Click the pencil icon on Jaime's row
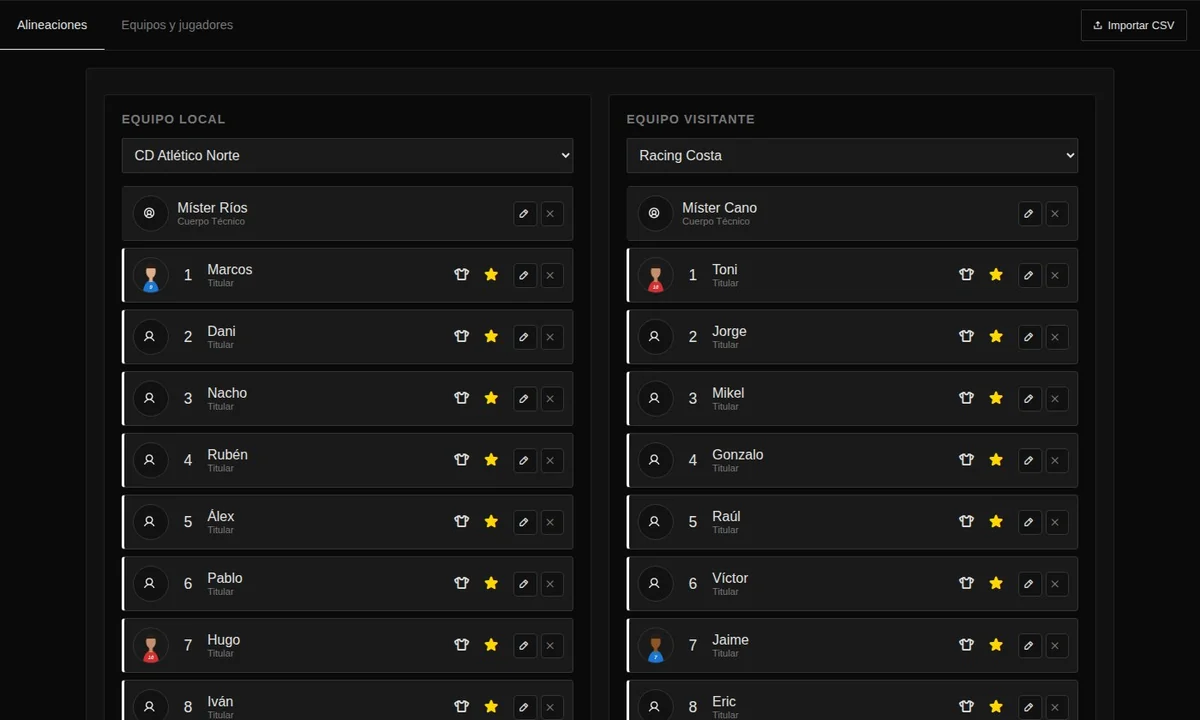Viewport: 1200px width, 720px height. (1030, 646)
